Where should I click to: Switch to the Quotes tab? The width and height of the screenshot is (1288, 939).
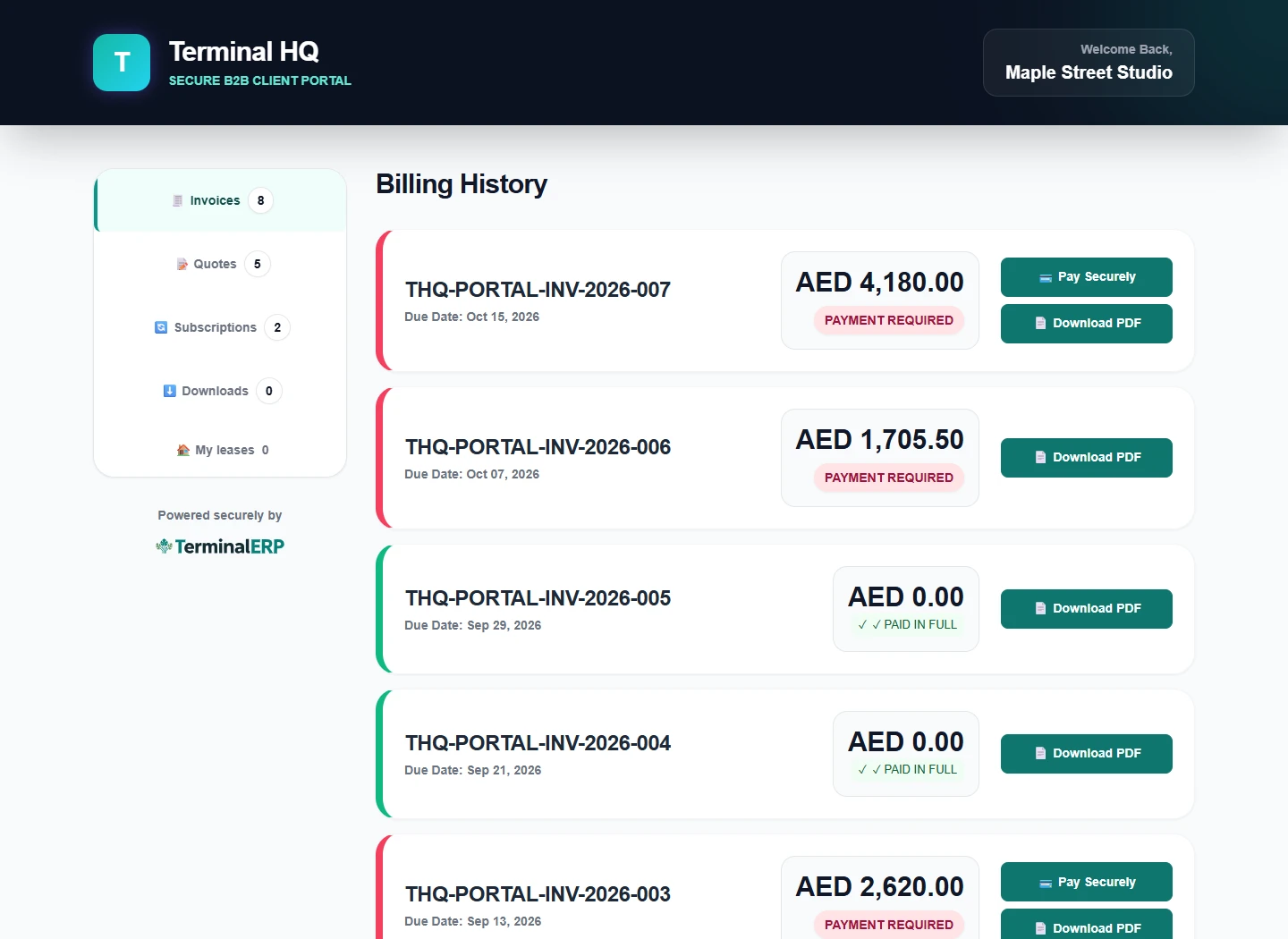tap(220, 264)
